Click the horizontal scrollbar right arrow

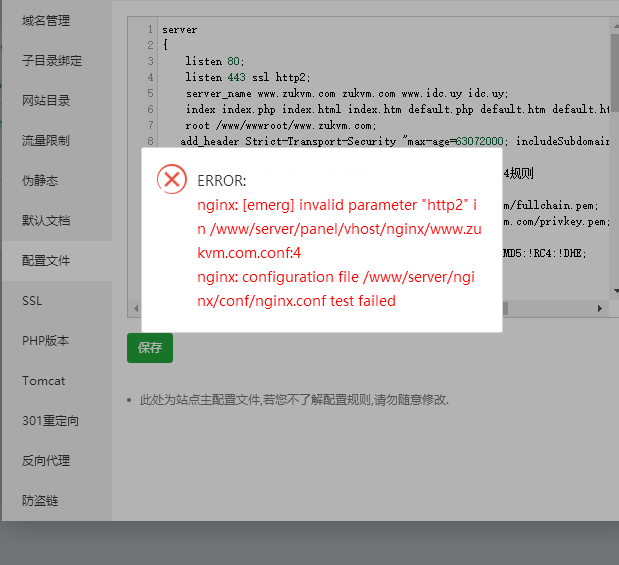[x=600, y=308]
